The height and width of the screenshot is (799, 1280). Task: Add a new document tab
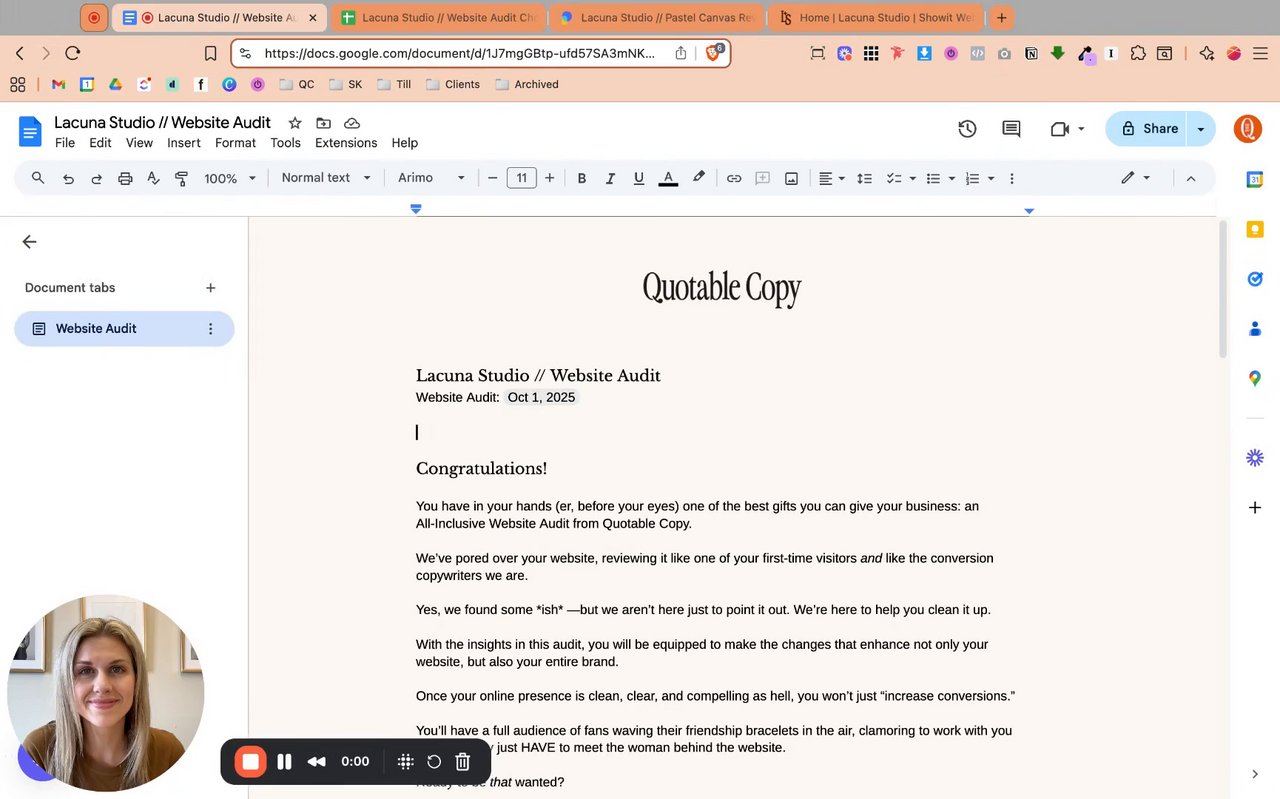point(210,288)
